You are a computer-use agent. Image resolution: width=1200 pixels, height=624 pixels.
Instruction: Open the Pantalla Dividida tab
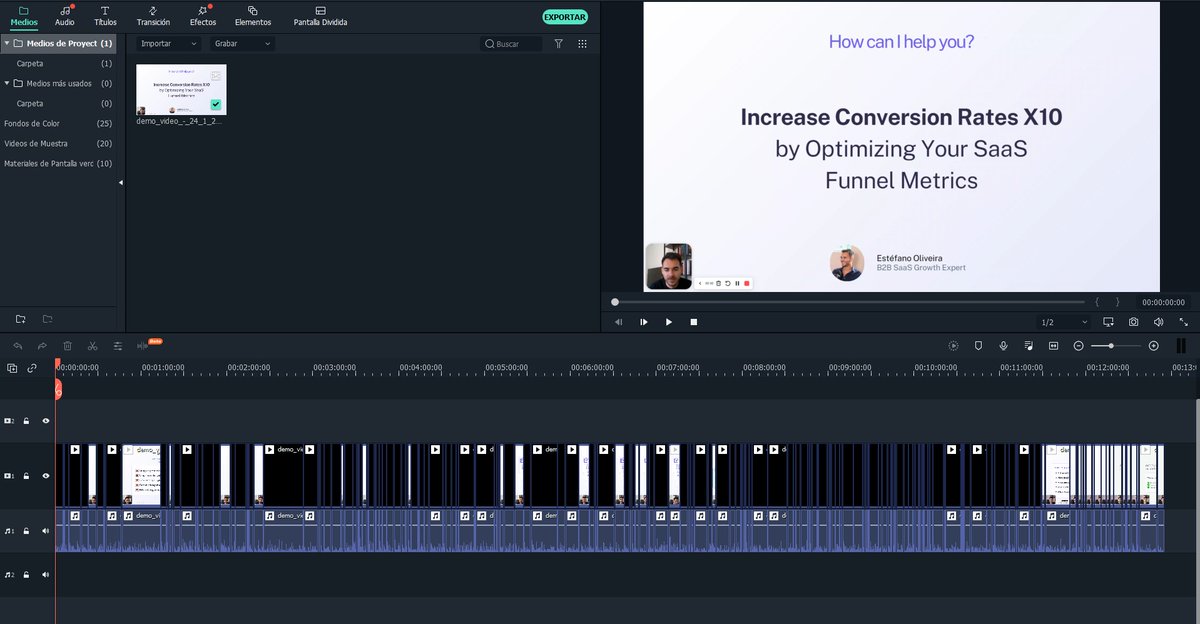pos(320,16)
